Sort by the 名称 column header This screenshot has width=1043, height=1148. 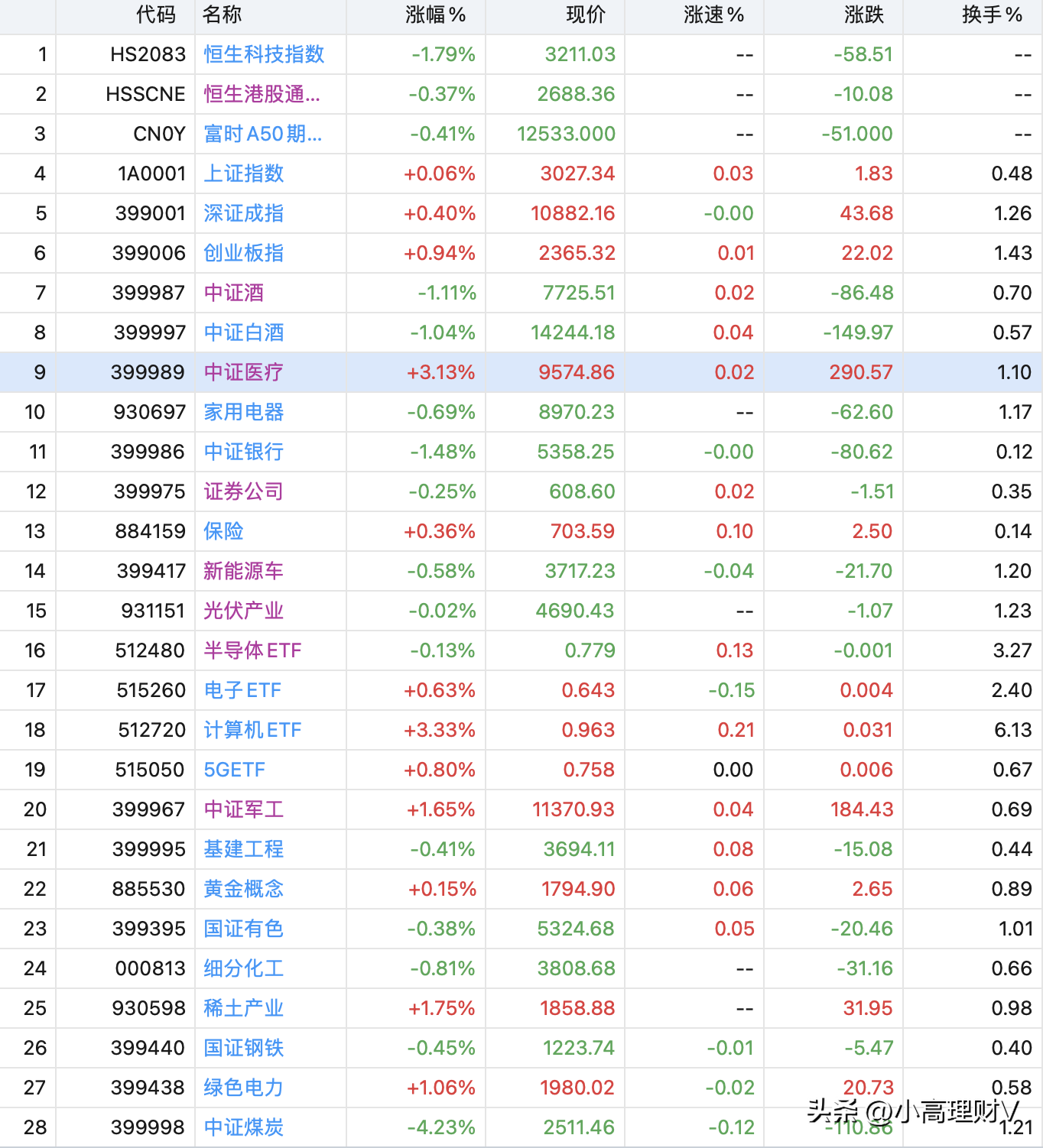[223, 15]
